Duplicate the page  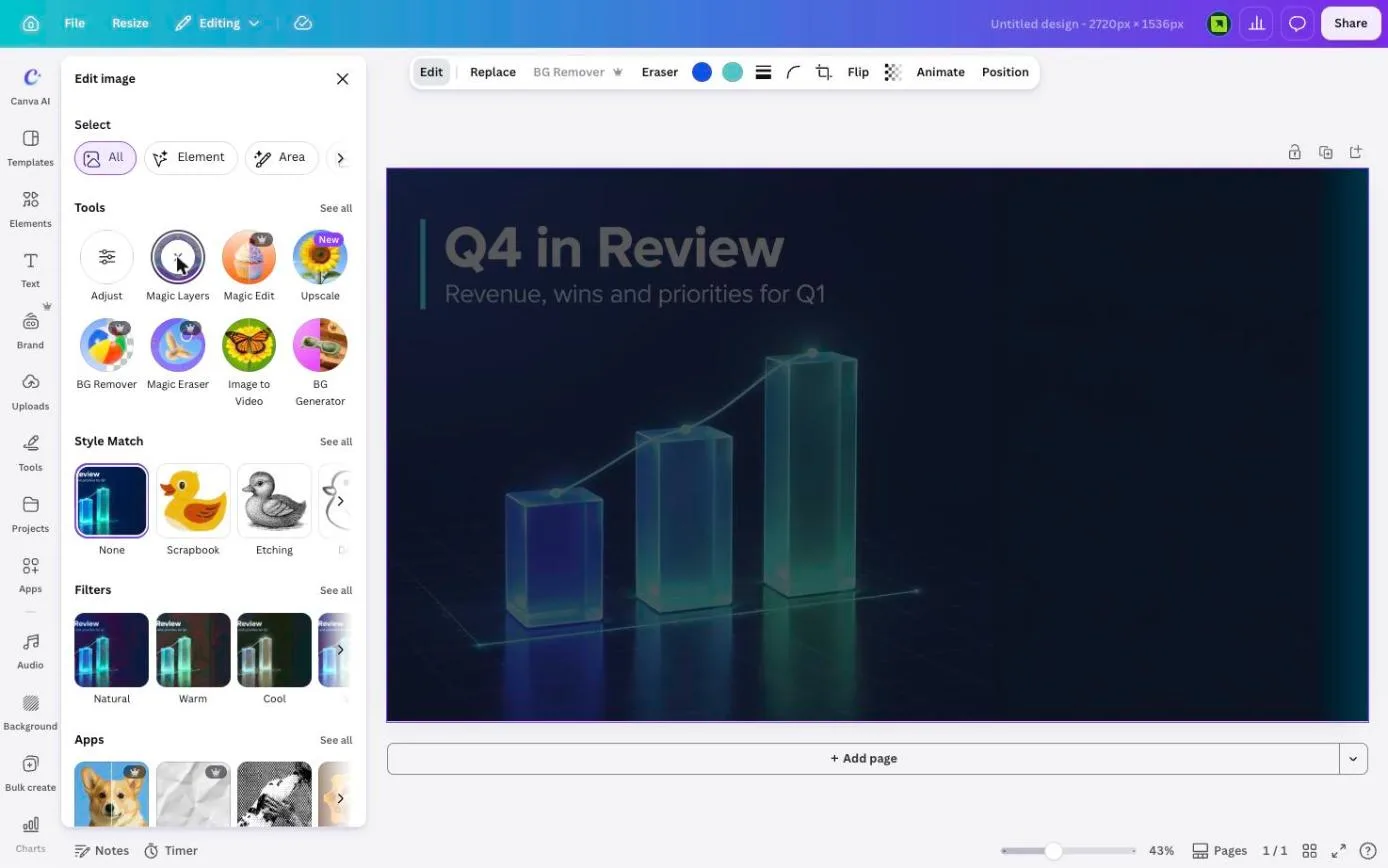pyautogui.click(x=1326, y=152)
